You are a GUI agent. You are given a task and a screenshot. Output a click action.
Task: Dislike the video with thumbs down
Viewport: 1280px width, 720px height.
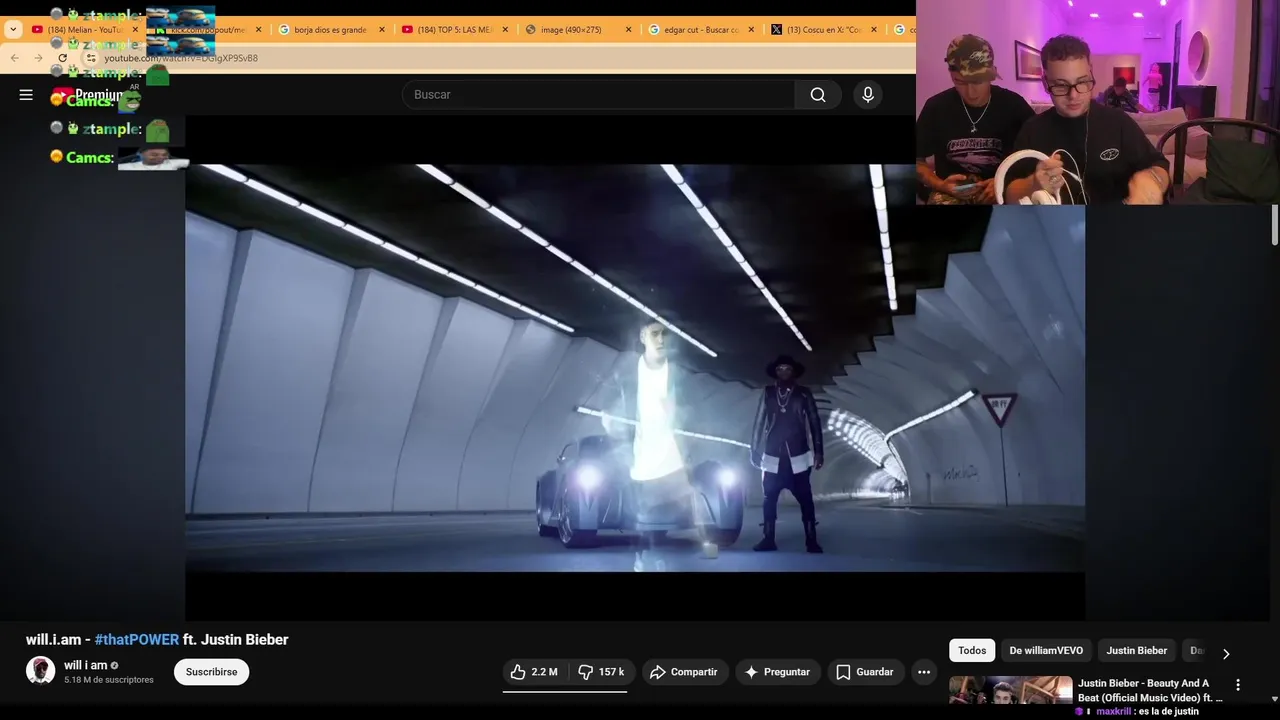point(601,672)
